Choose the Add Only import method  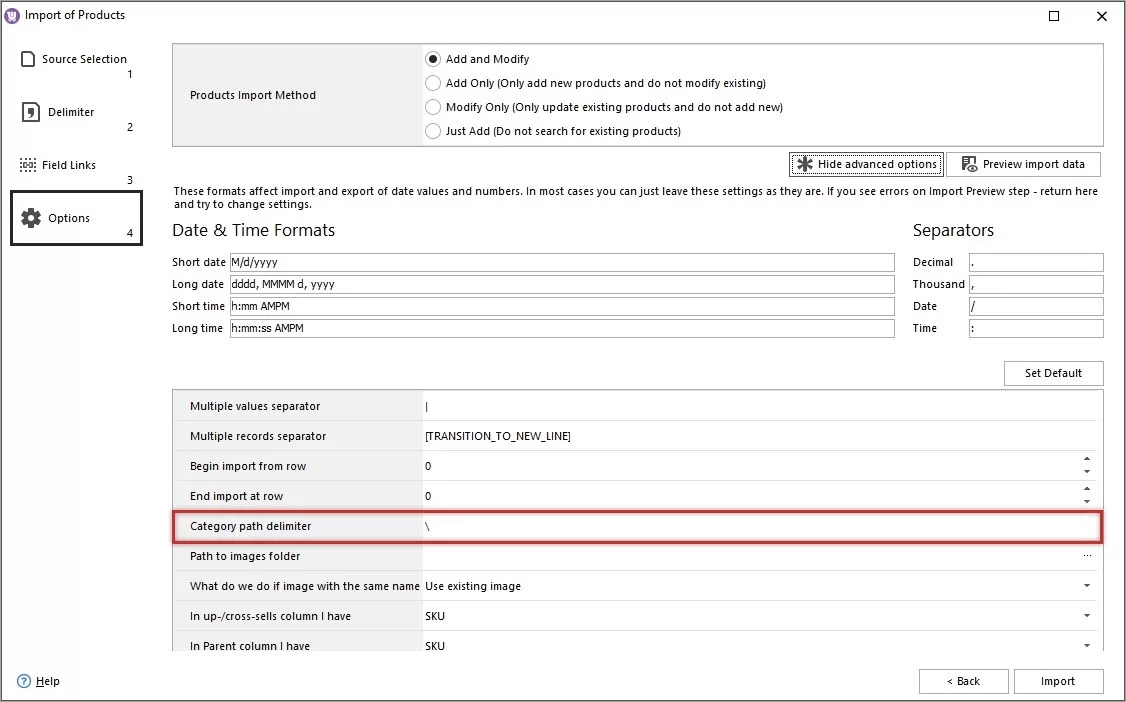click(x=432, y=82)
